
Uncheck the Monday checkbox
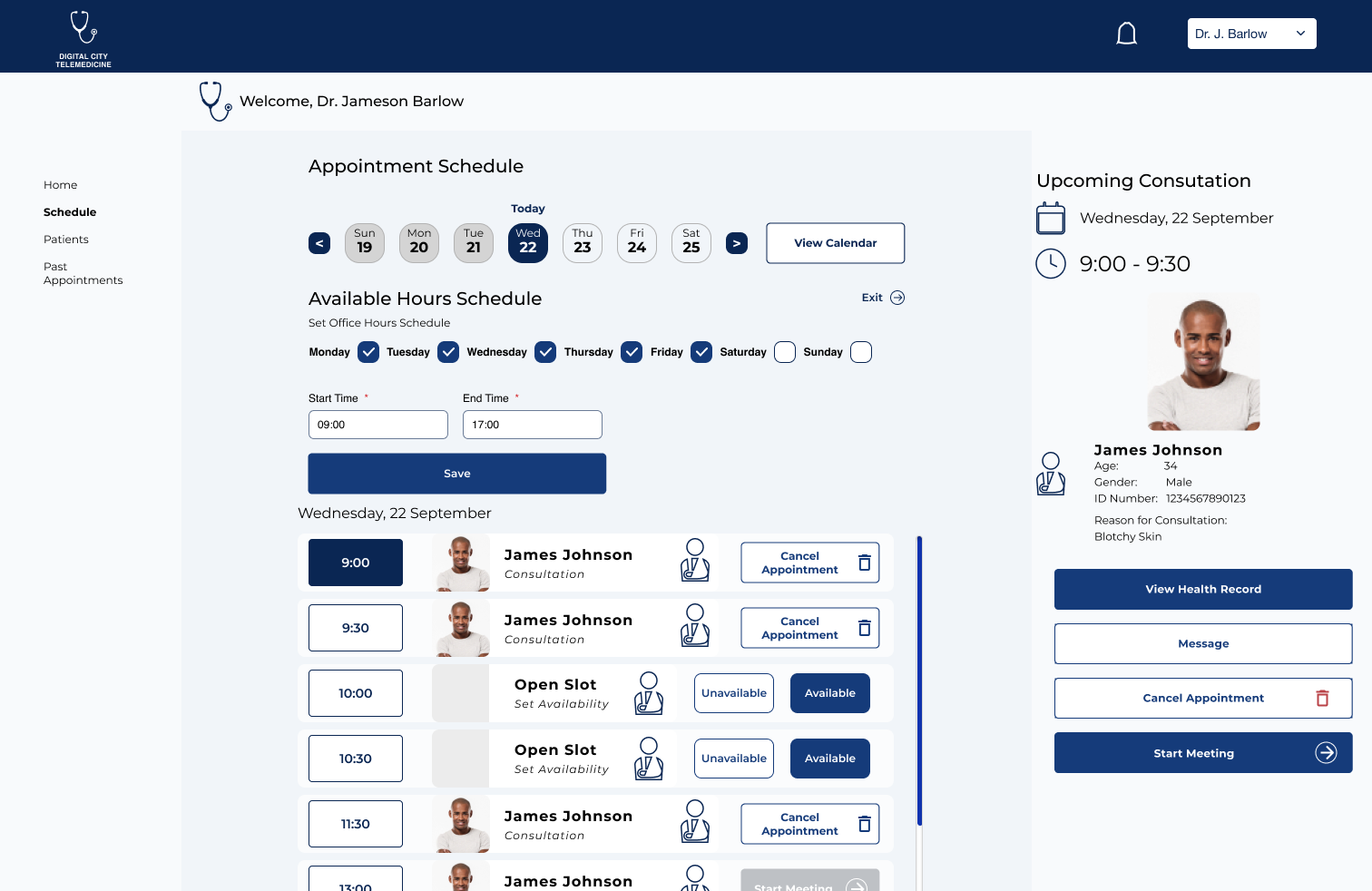click(368, 352)
